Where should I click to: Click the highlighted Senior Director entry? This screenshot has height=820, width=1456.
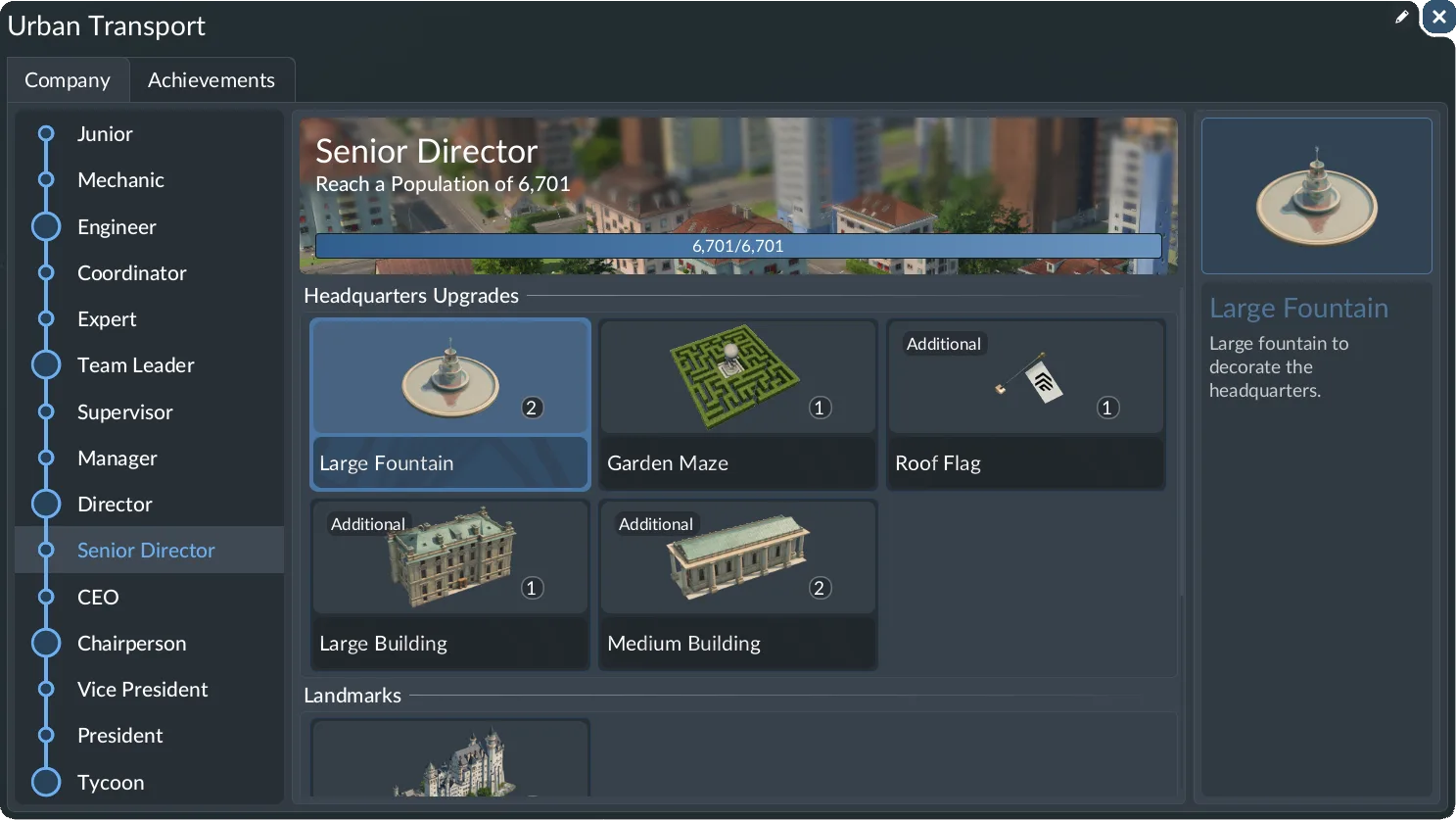(149, 551)
